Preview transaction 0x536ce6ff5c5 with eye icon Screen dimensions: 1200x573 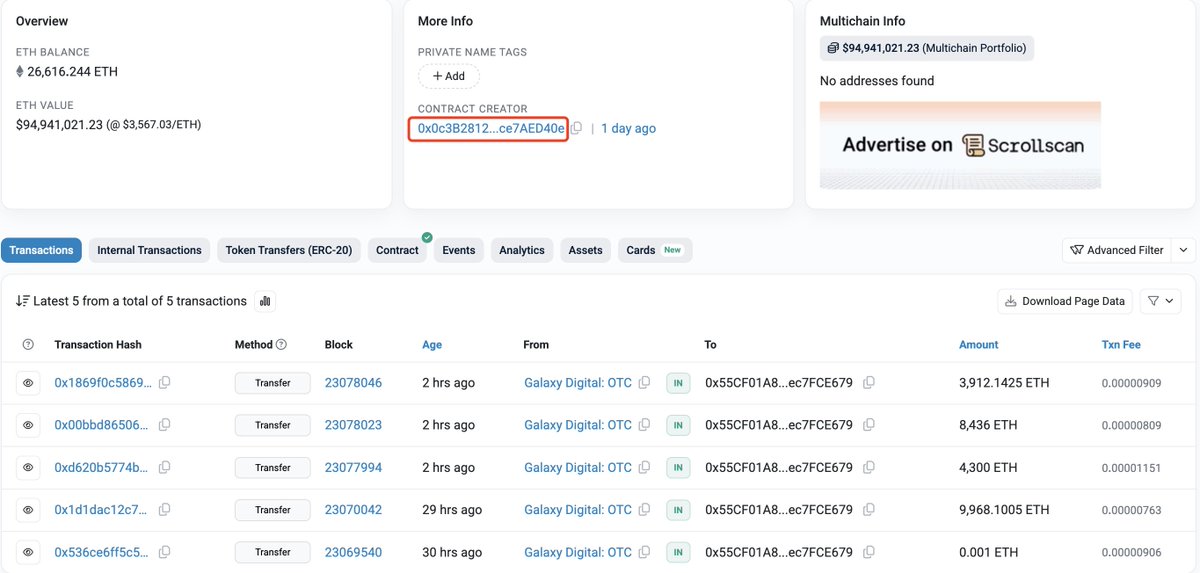coord(28,552)
